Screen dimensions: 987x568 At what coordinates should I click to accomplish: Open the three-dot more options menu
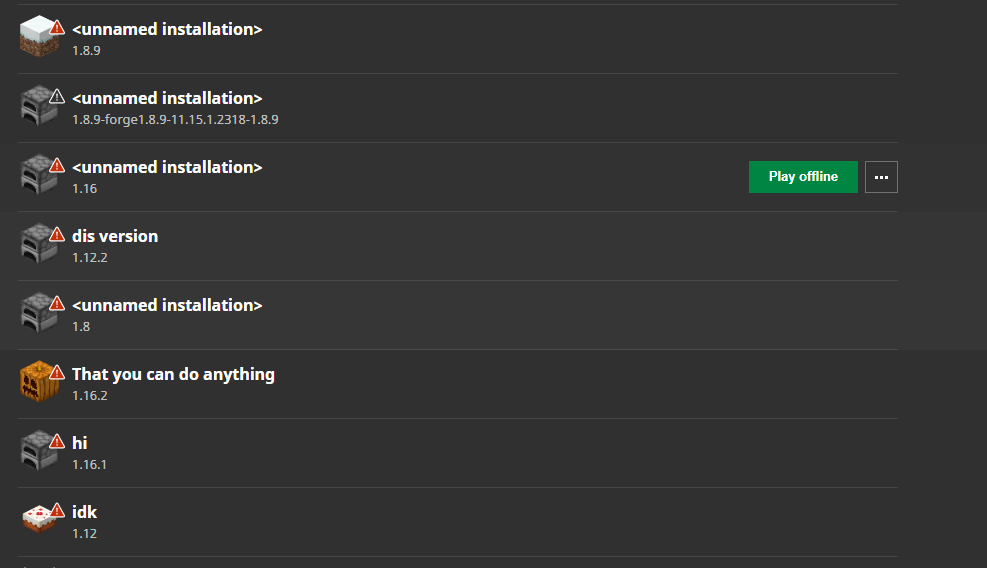(x=881, y=177)
